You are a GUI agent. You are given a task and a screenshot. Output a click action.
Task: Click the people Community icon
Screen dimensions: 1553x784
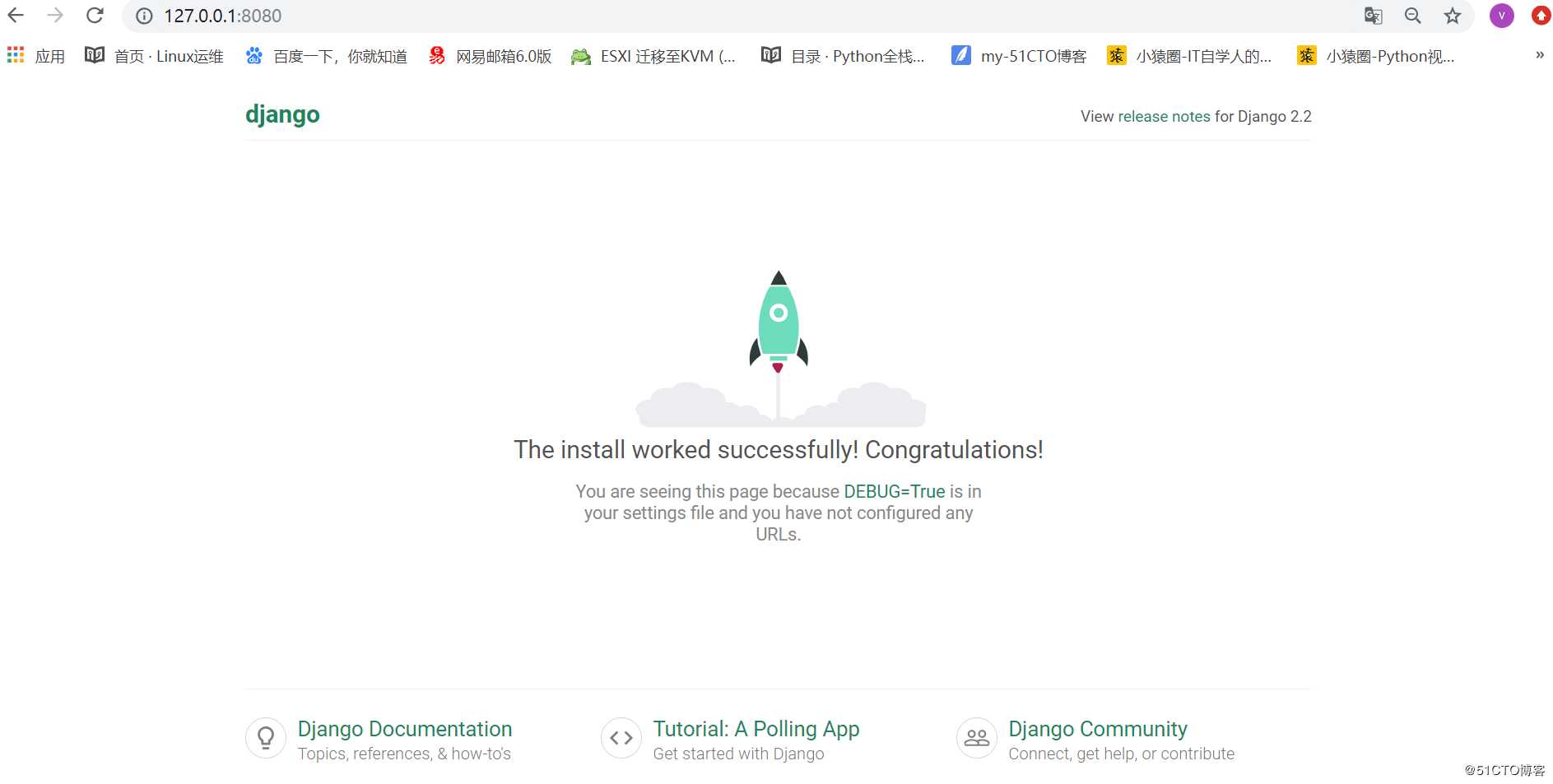977,738
